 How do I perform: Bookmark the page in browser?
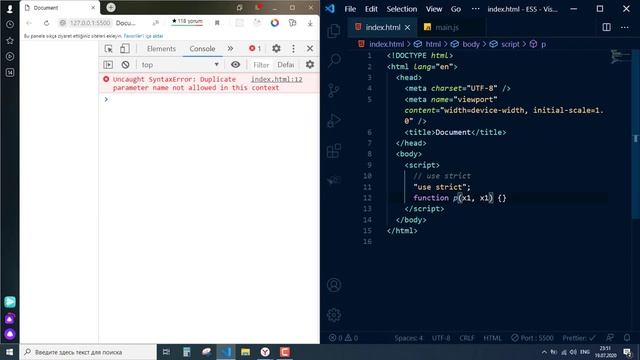tap(217, 23)
